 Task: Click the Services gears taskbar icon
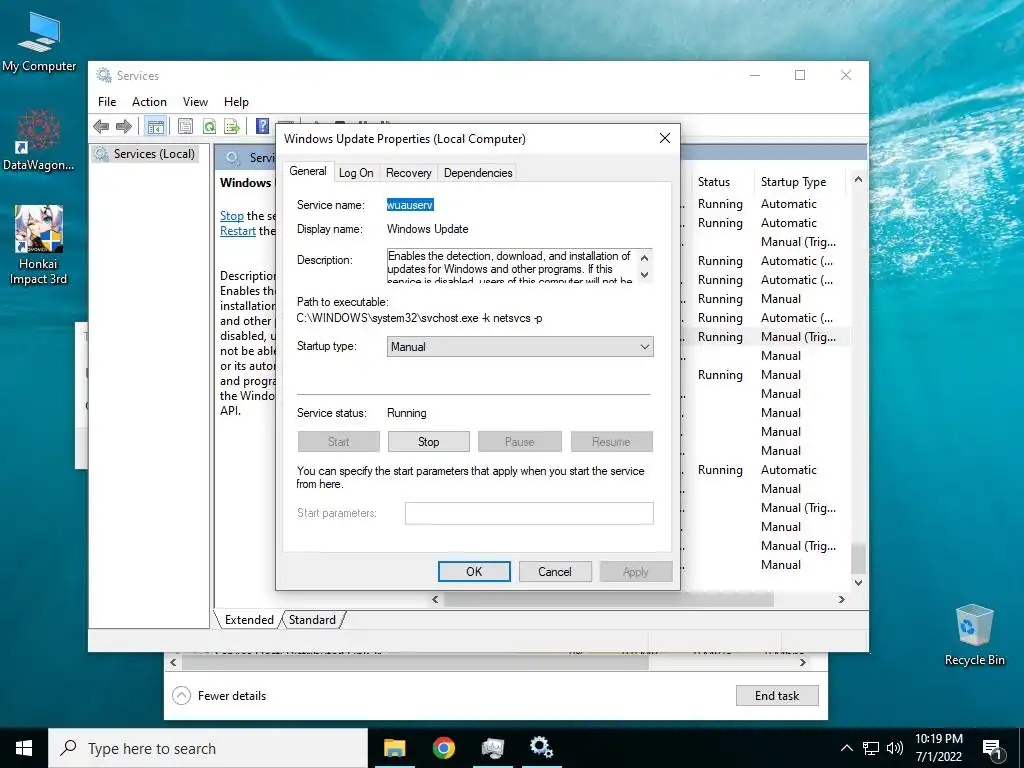(541, 748)
